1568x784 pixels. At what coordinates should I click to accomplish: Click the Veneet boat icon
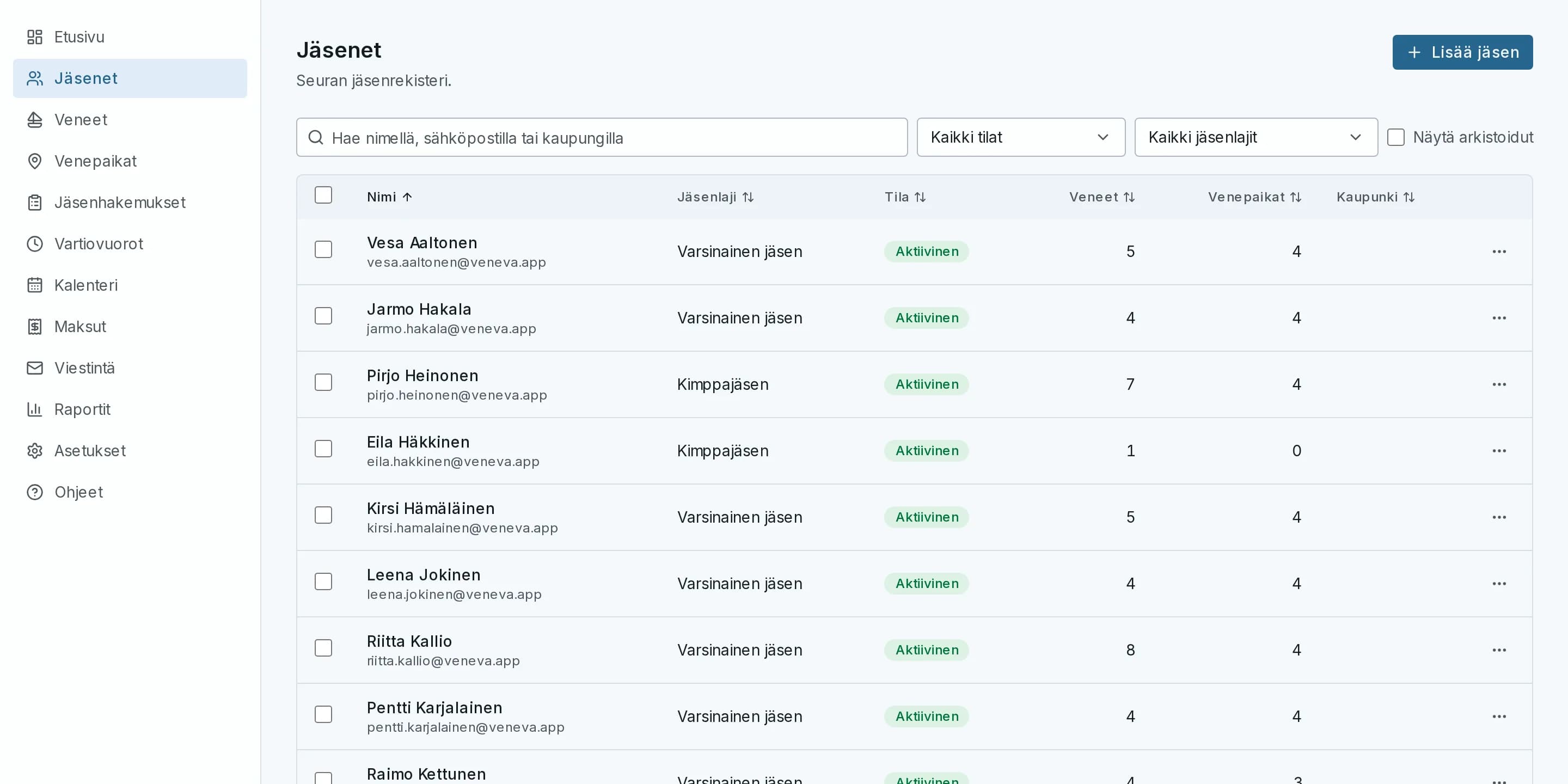pos(35,120)
